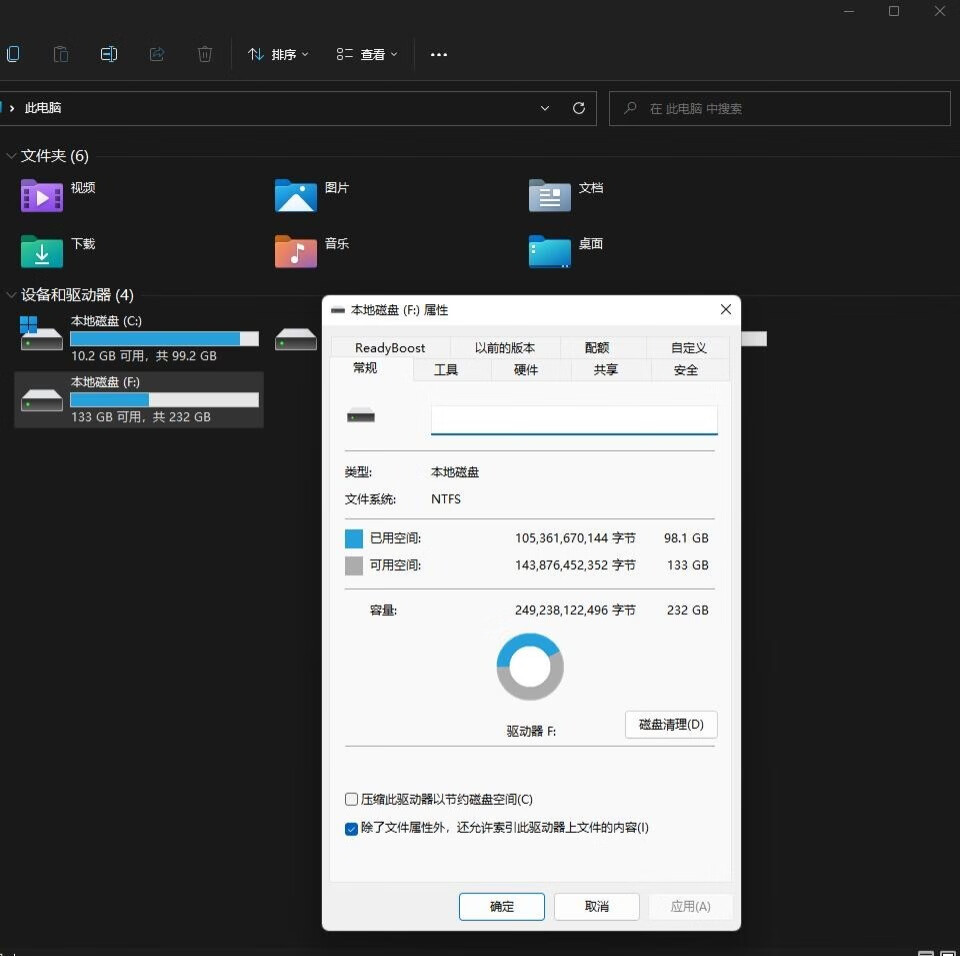Select the 本地磁盘 (C:) drive icon
960x956 pixels.
42,336
